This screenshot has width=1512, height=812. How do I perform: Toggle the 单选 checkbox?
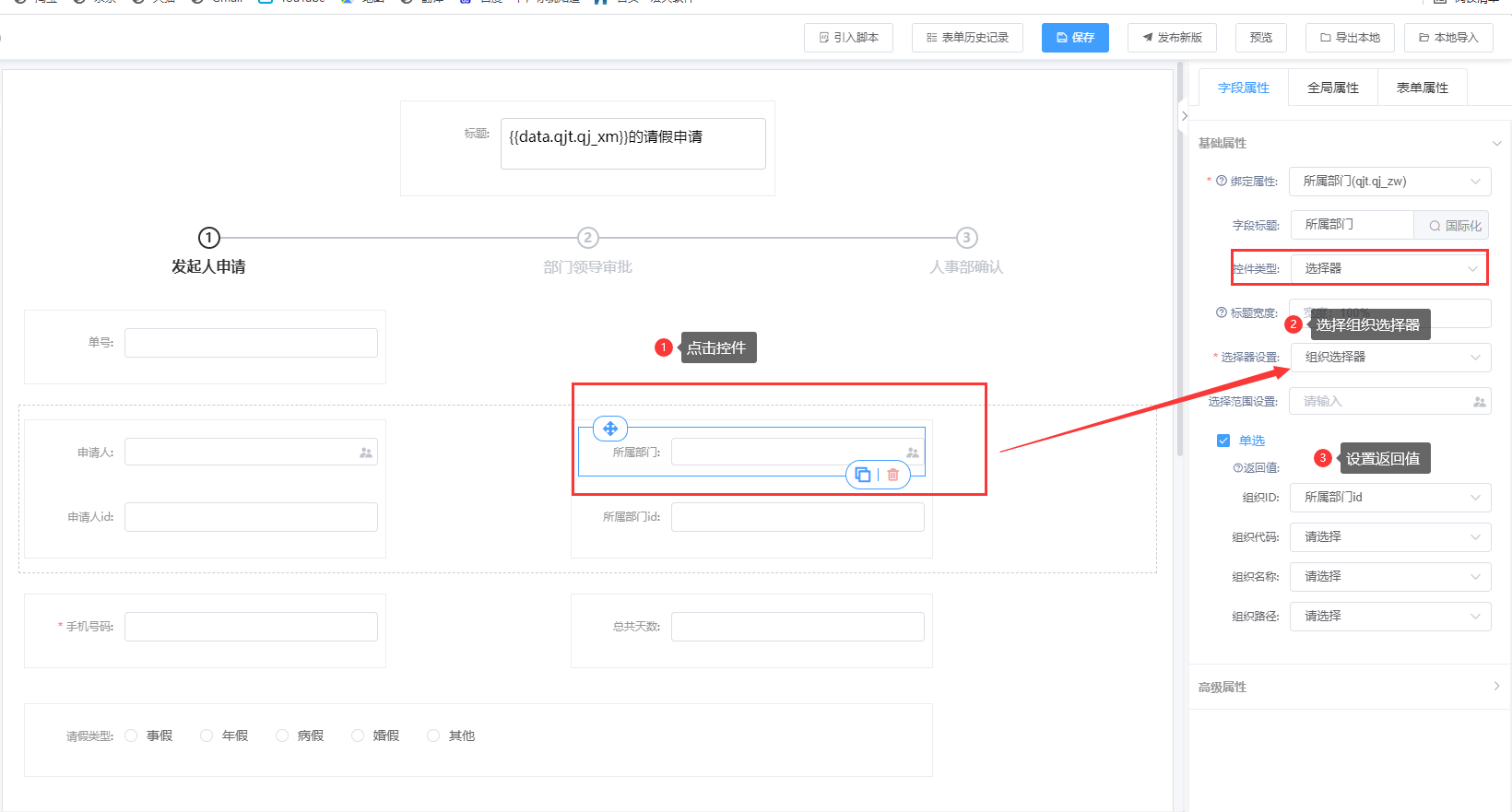pyautogui.click(x=1223, y=441)
